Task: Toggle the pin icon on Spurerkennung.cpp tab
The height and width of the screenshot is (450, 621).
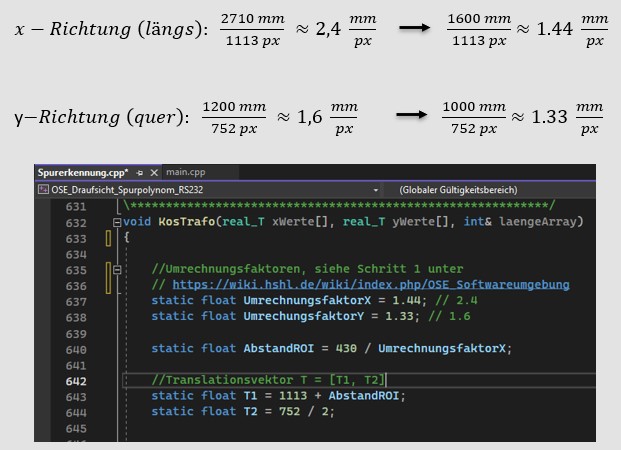Action: [140, 173]
